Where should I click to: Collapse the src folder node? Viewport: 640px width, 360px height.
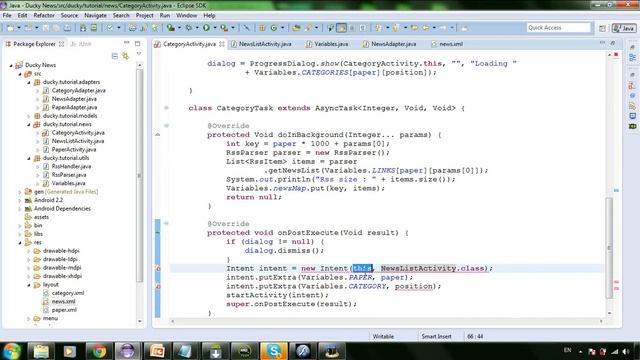tap(20, 74)
